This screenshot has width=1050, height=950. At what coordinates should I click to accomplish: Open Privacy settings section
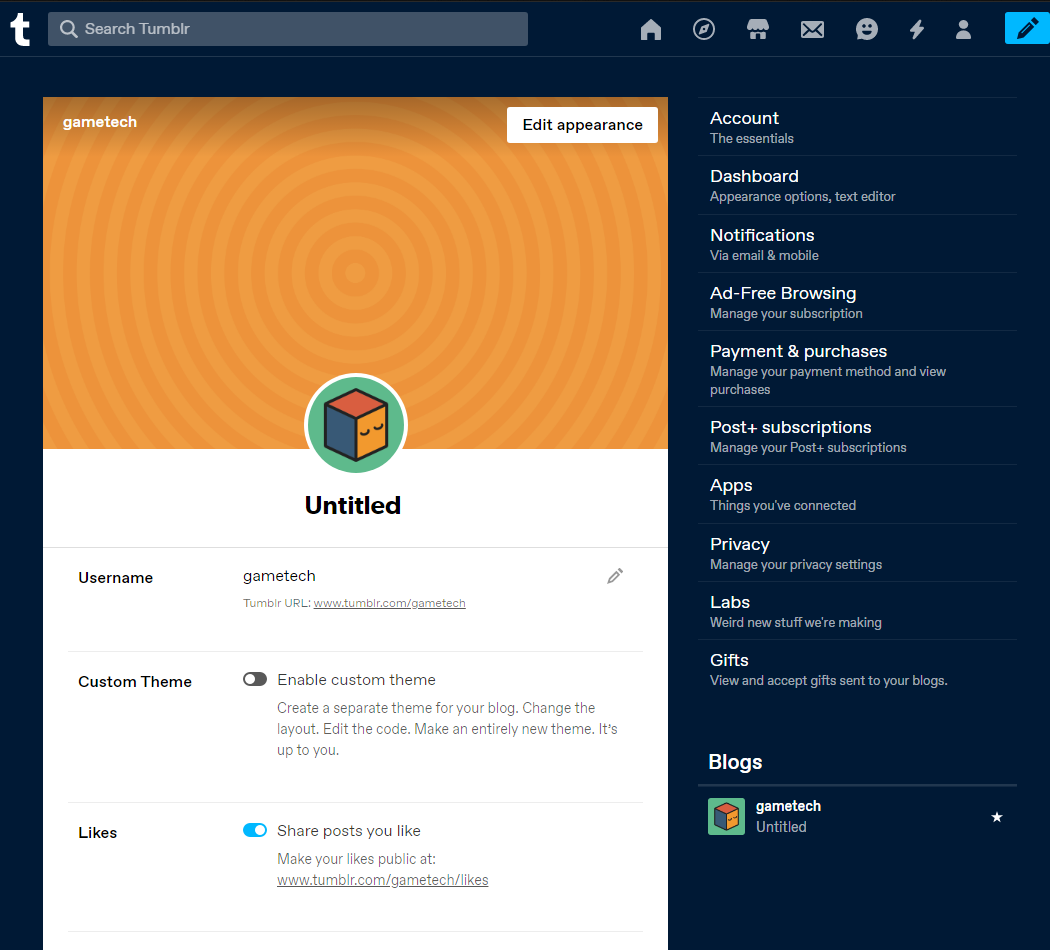pos(857,553)
